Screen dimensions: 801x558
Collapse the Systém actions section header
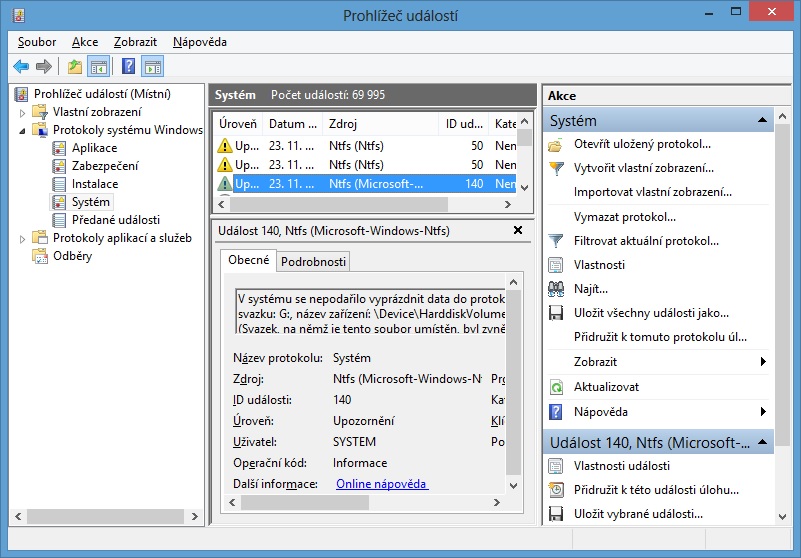tap(765, 121)
